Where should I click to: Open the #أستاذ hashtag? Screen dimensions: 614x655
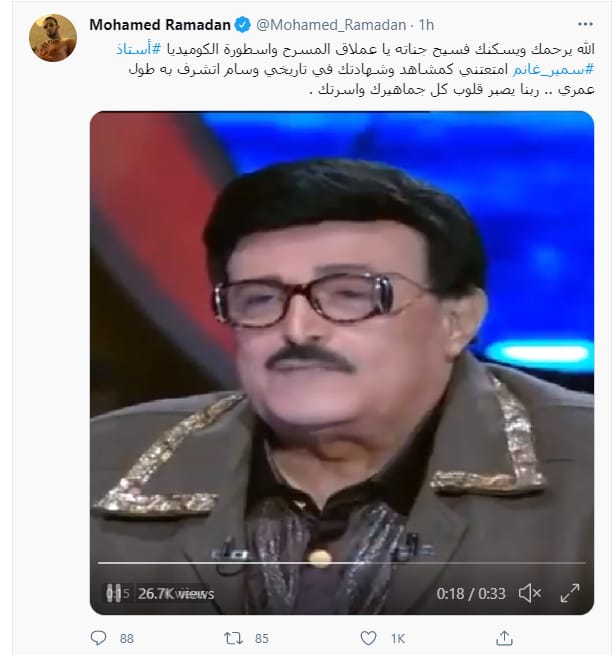tap(138, 49)
